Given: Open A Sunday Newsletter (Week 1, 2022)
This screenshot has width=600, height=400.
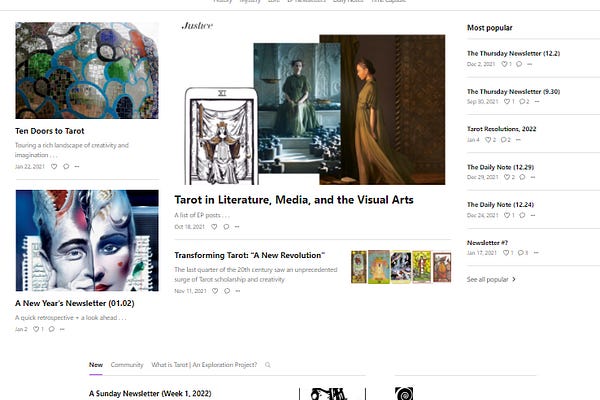Looking at the screenshot, I should [150, 393].
